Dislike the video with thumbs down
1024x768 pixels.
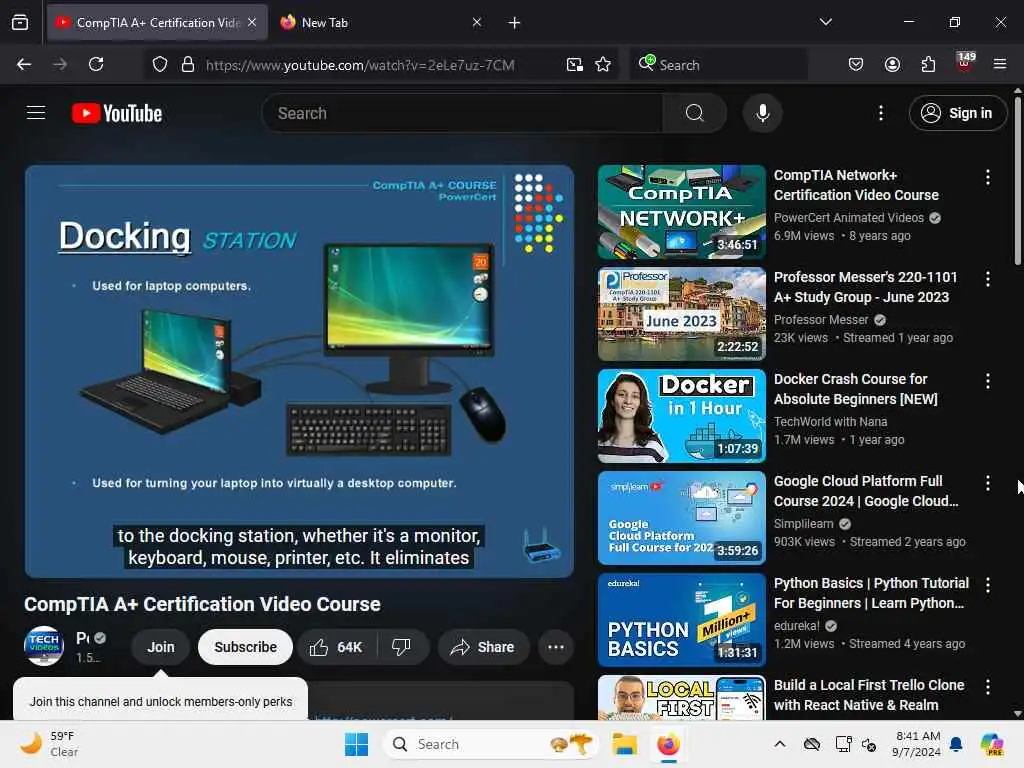(x=401, y=647)
